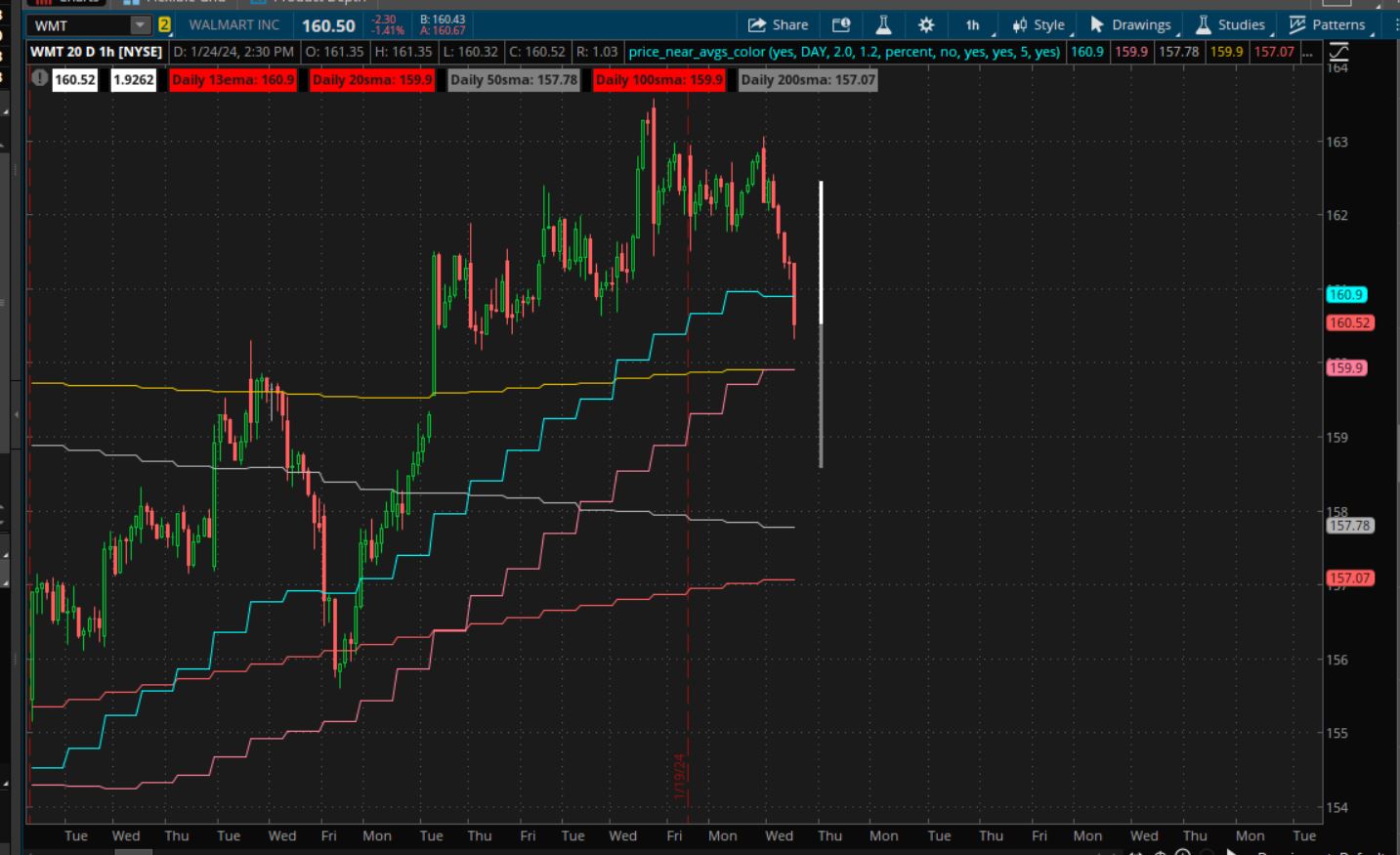Open the Patterns menu
The height and width of the screenshot is (855, 1400).
click(1327, 24)
